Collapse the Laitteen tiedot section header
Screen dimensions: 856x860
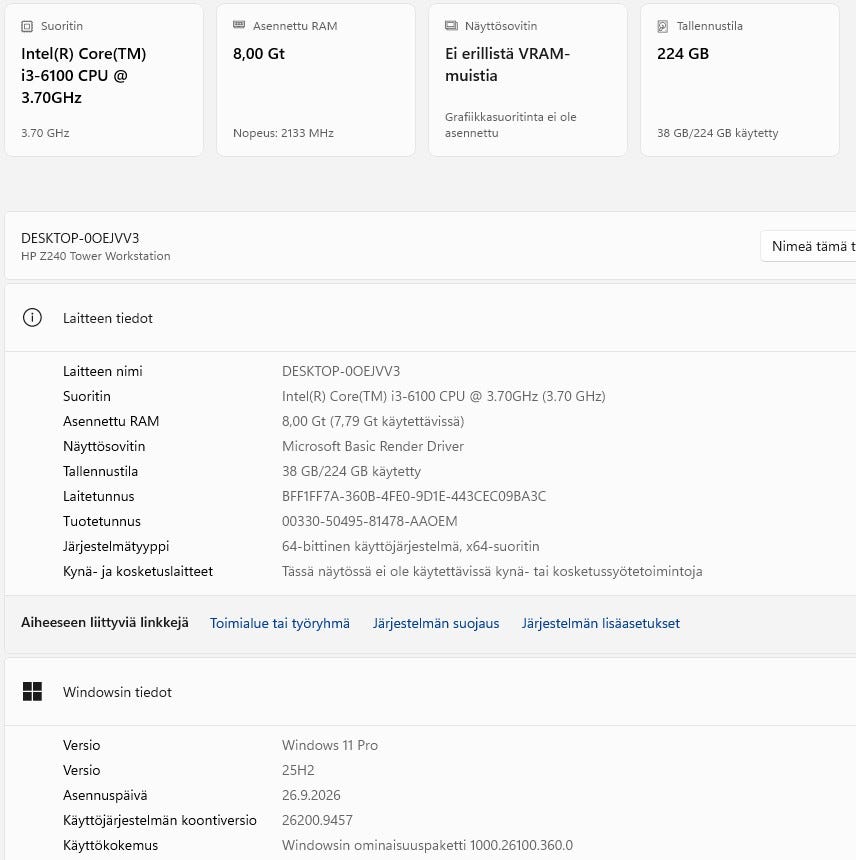click(x=430, y=318)
